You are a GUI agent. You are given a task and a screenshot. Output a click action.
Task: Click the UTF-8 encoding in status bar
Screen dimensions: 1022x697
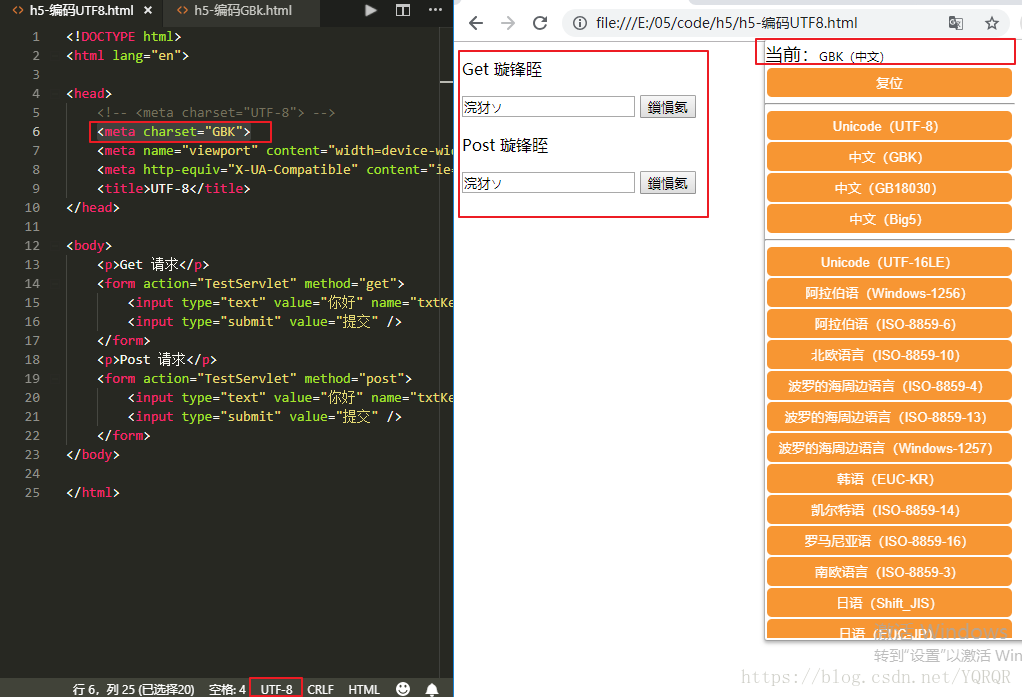(276, 689)
